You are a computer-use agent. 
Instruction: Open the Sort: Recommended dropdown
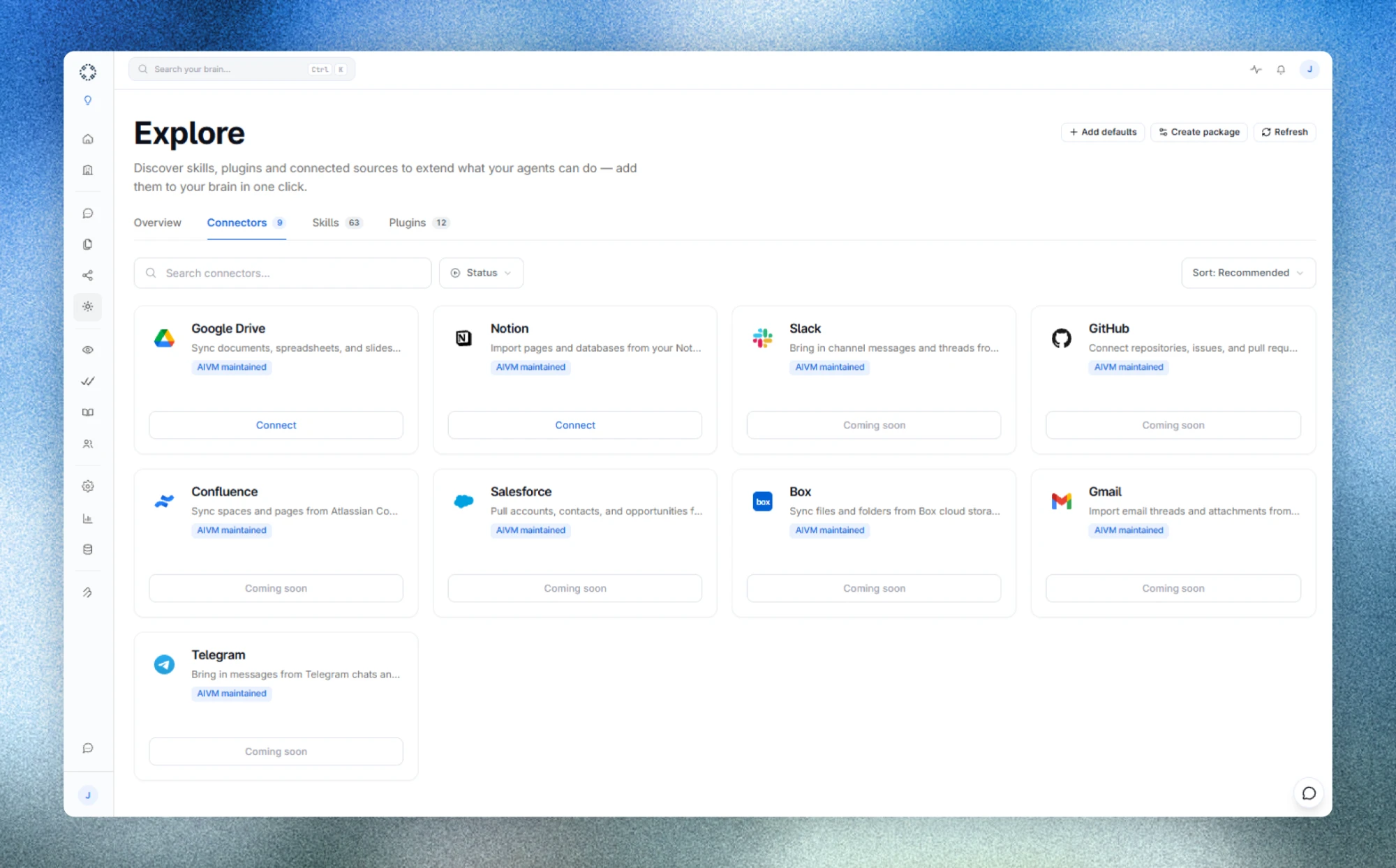pyautogui.click(x=1248, y=273)
